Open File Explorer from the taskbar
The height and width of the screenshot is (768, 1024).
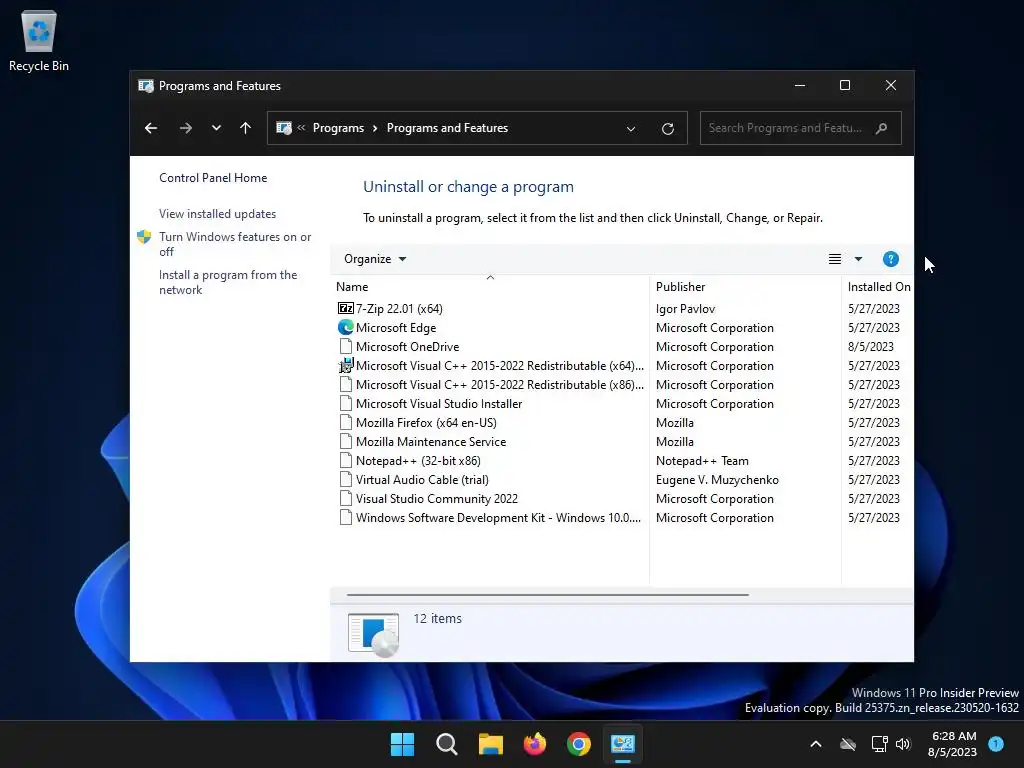(490, 744)
